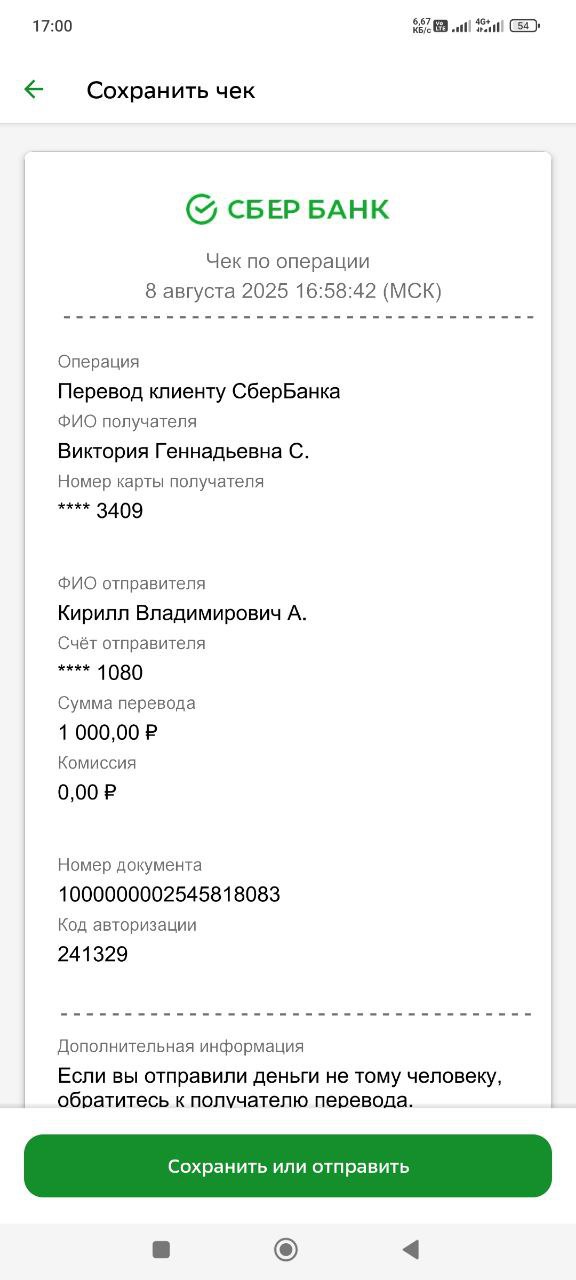The image size is (576, 1280).
Task: Tap the status bar clock 17:00
Action: pos(52,26)
